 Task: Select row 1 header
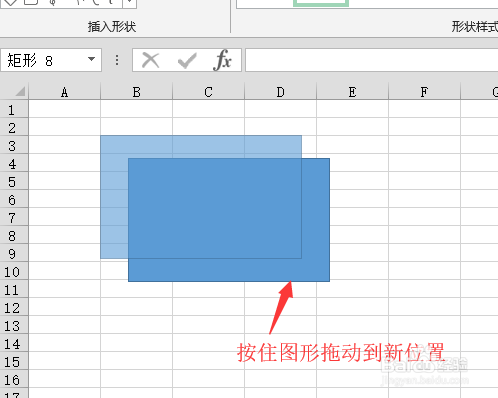pos(14,109)
